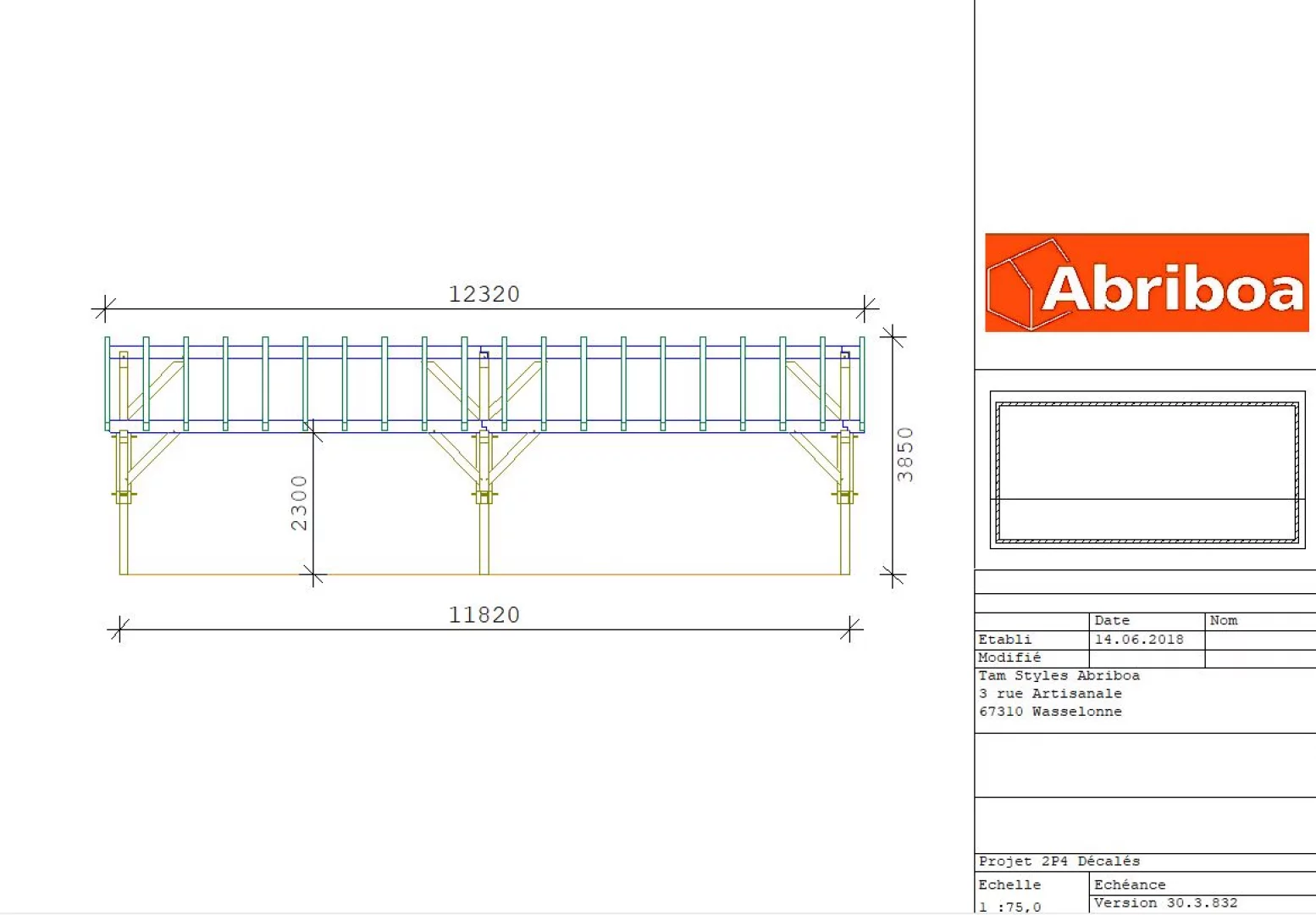Select the 2300 height dimension text
The height and width of the screenshot is (915, 1316).
tap(299, 503)
